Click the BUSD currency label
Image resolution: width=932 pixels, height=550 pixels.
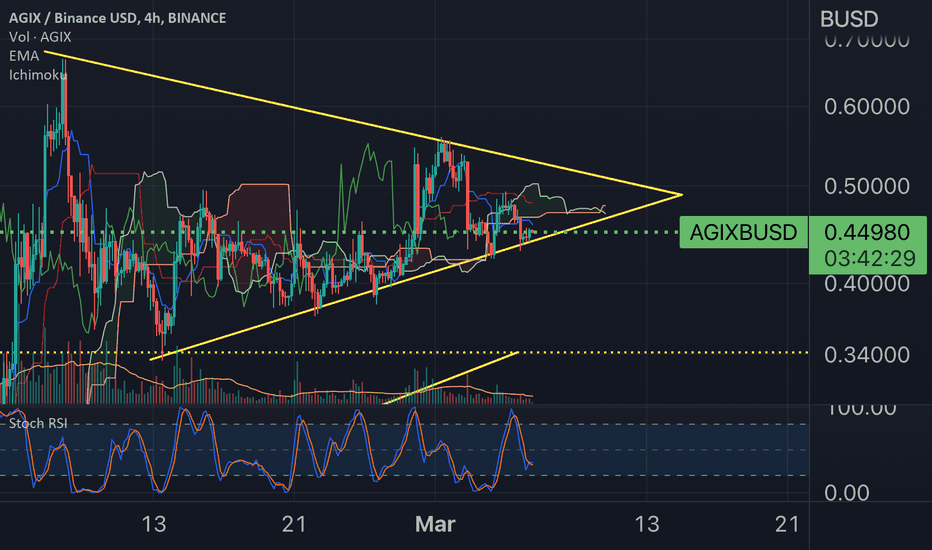coord(849,20)
